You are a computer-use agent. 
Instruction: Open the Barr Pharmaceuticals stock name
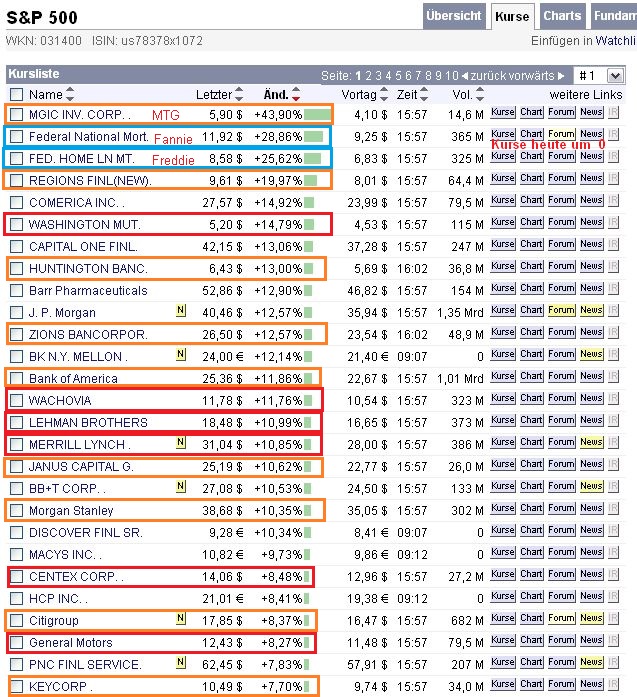(x=88, y=291)
